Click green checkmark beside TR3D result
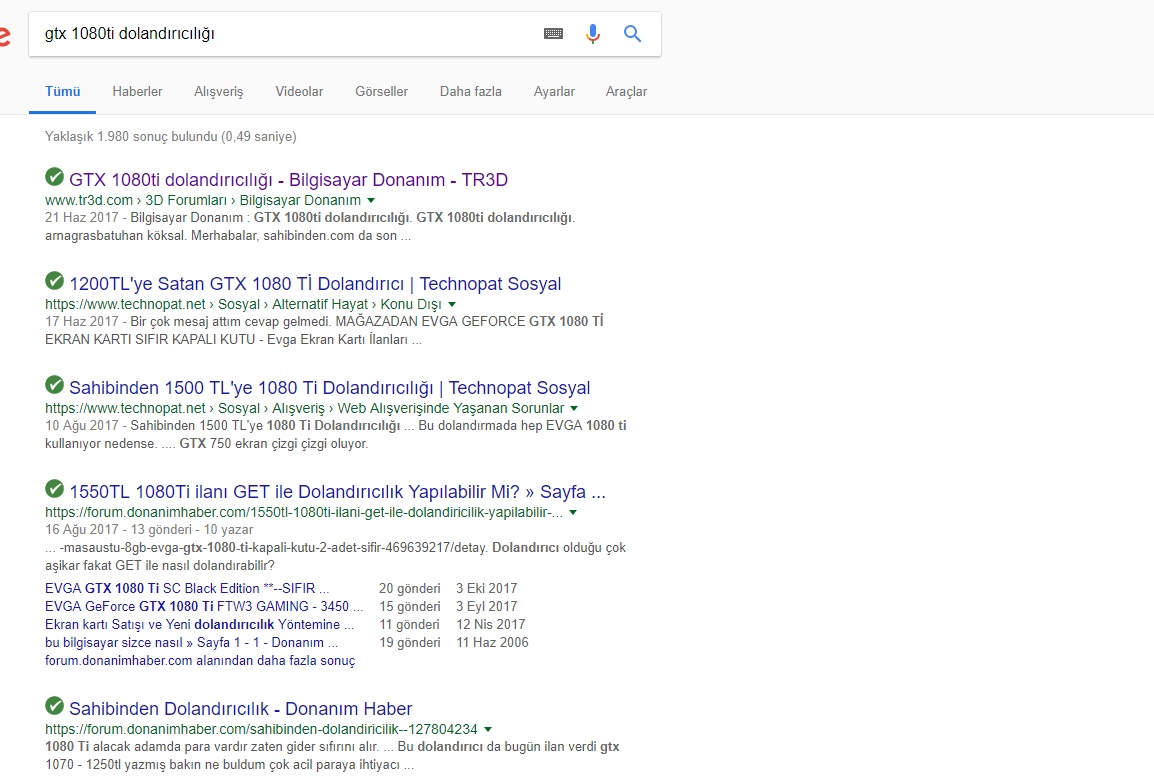The width and height of the screenshot is (1154, 783). (x=54, y=177)
